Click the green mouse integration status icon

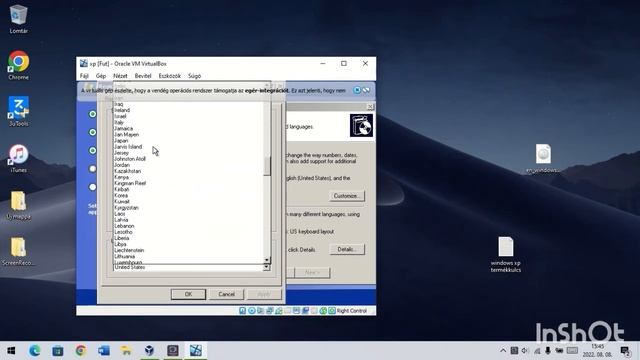(323, 311)
